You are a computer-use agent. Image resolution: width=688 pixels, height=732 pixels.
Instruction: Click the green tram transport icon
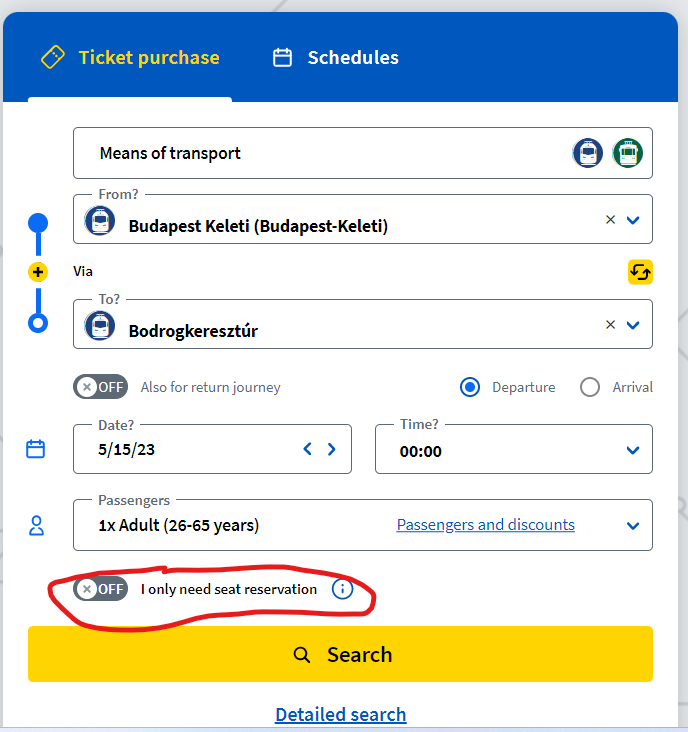(x=627, y=153)
